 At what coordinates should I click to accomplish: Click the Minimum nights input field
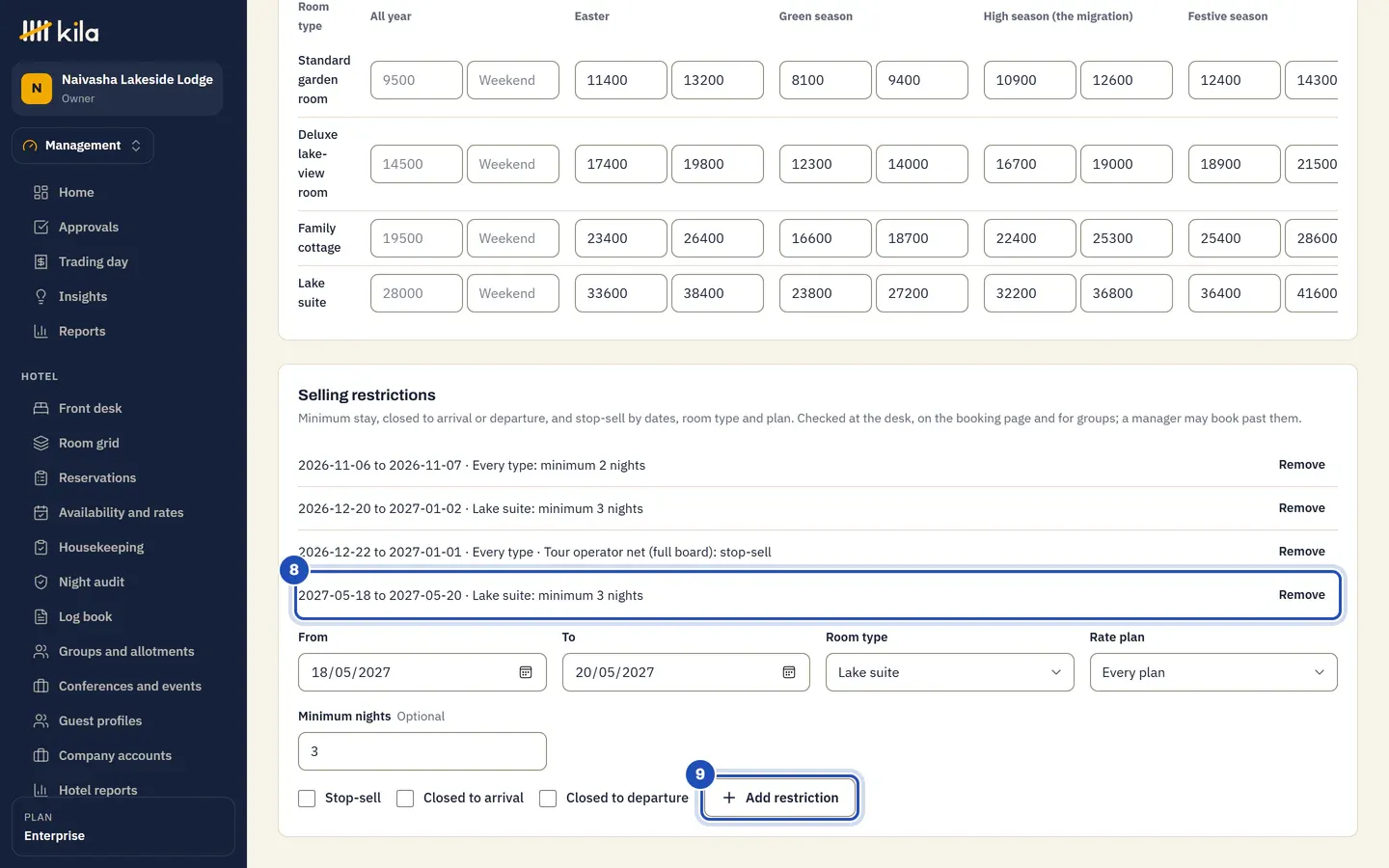pos(422,751)
